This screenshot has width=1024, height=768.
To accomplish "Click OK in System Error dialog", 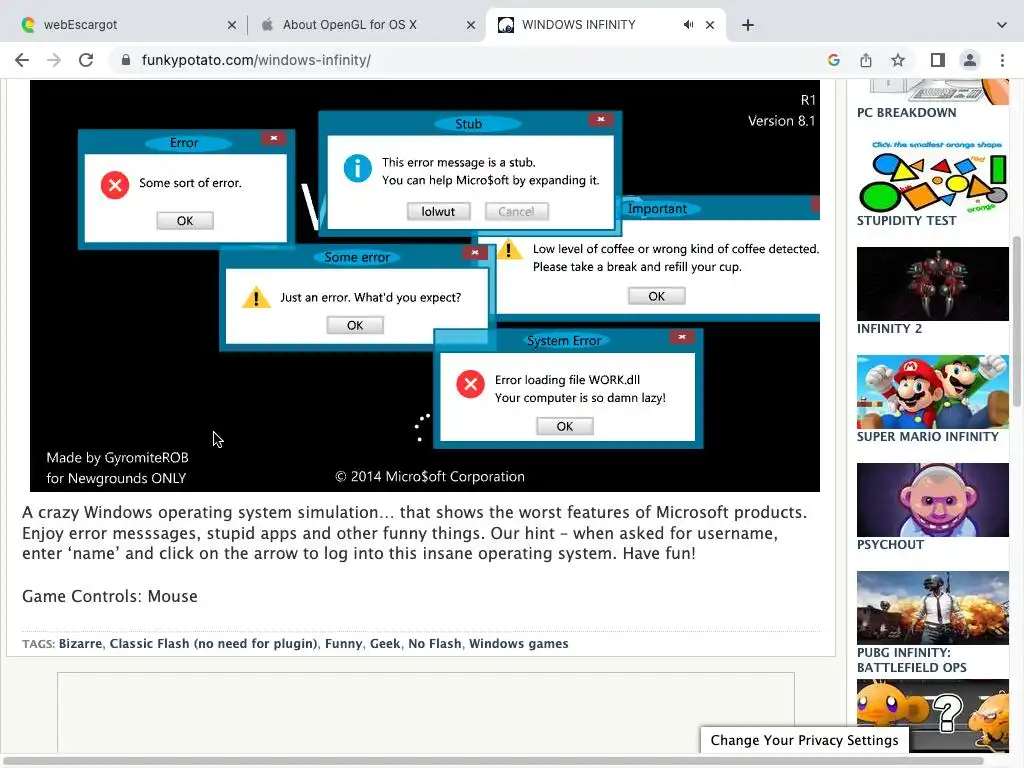I will pyautogui.click(x=565, y=426).
